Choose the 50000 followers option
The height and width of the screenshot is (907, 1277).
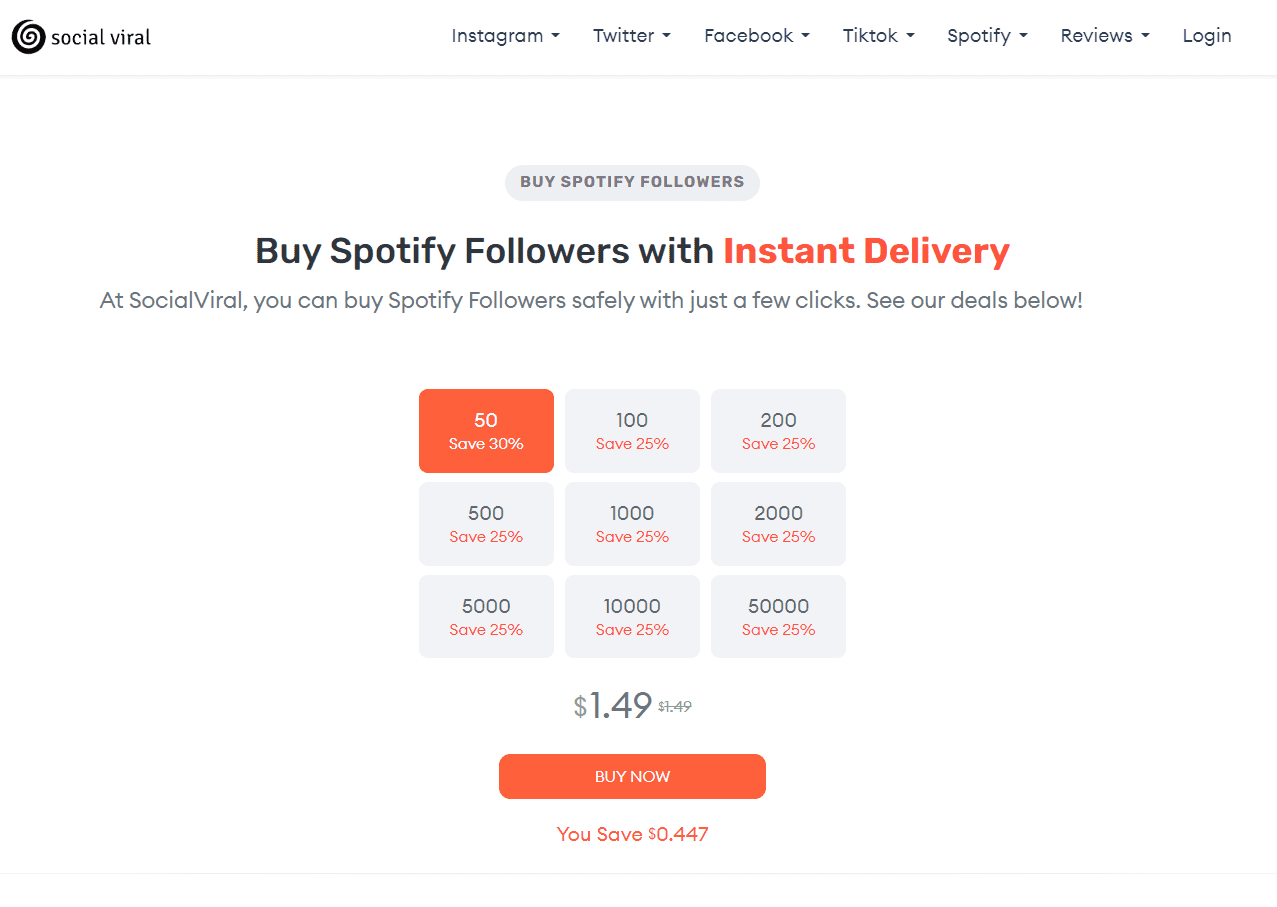click(778, 616)
